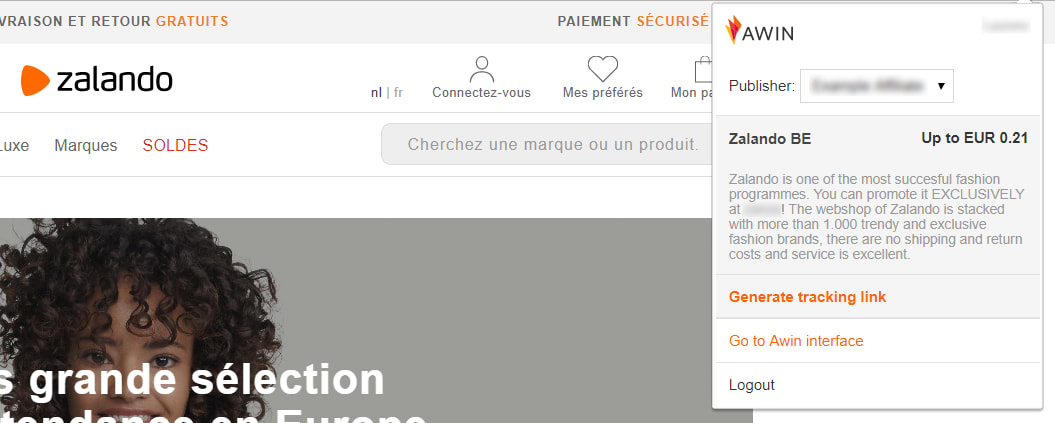Open the Connectez-vous user icon
The height and width of the screenshot is (423, 1055).
point(481,69)
